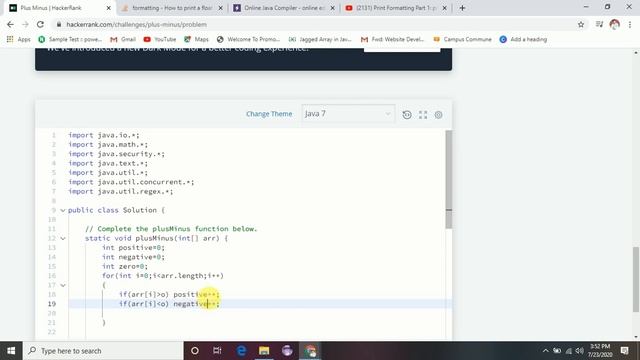Open the Fwd: Website Devel bookmark
640x360 pixels.
(393, 39)
